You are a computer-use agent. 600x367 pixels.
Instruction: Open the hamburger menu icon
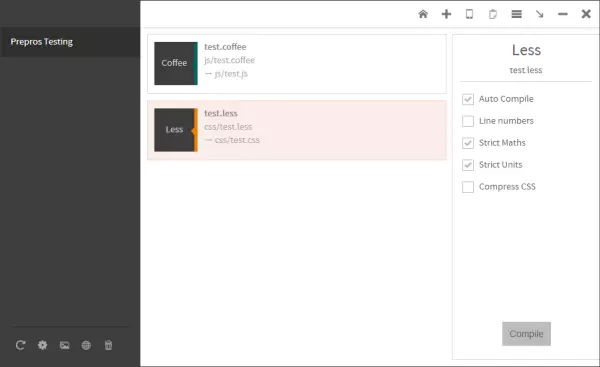517,14
